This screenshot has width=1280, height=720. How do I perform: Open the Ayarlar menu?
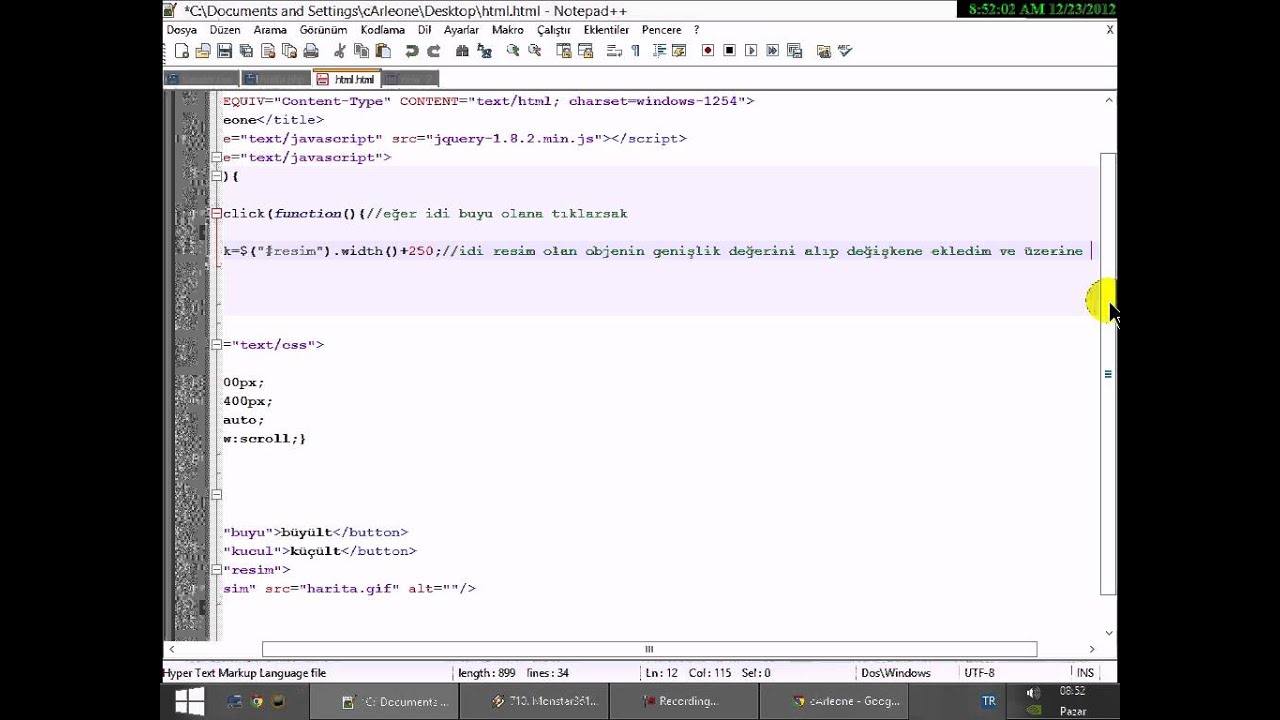click(461, 30)
